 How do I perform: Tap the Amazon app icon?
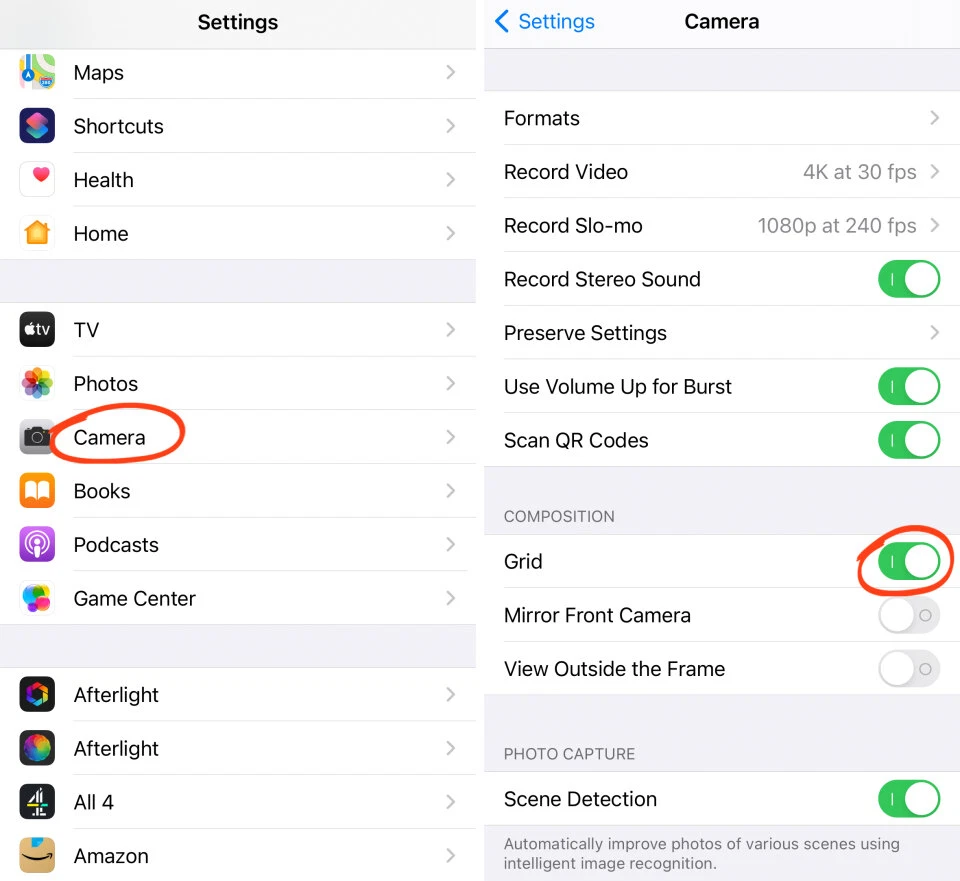(x=37, y=856)
